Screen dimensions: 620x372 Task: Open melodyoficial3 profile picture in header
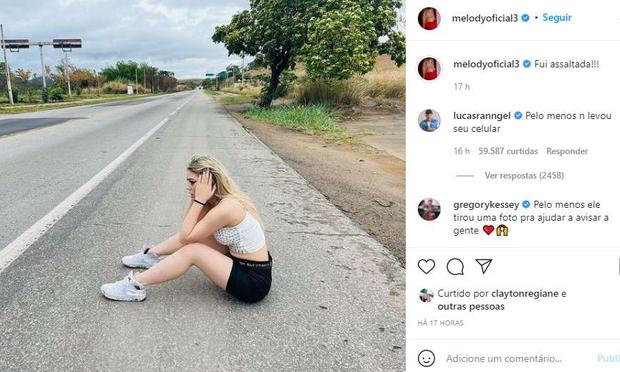429,18
